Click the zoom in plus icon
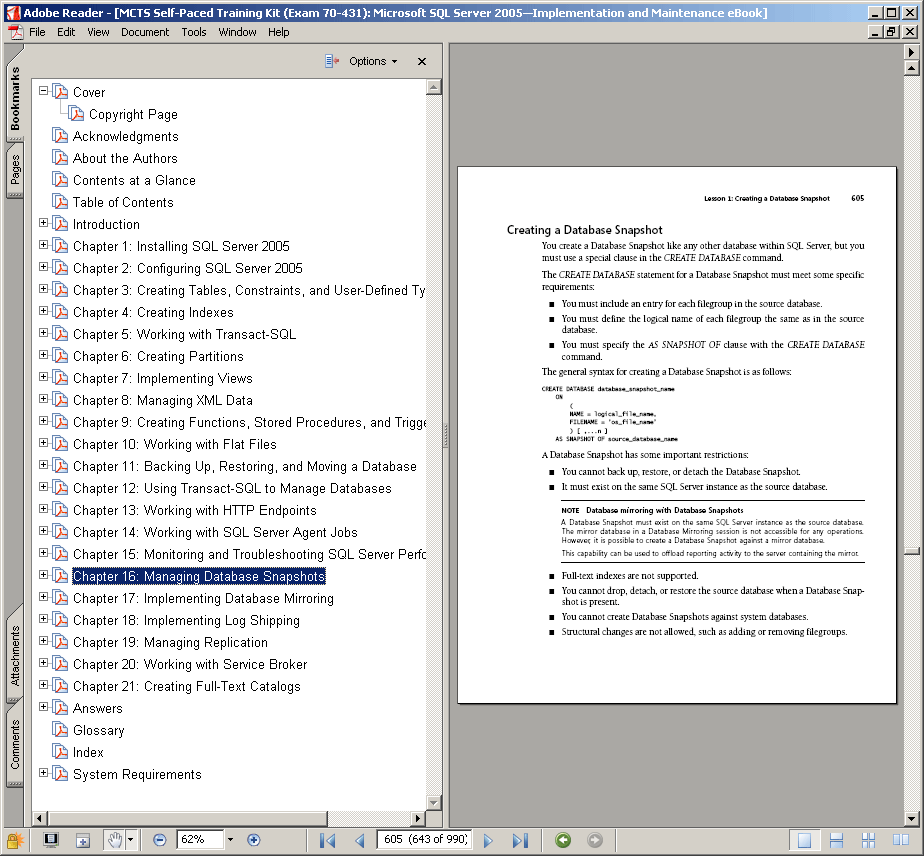Screen dimensions: 924x856 click(x=253, y=840)
